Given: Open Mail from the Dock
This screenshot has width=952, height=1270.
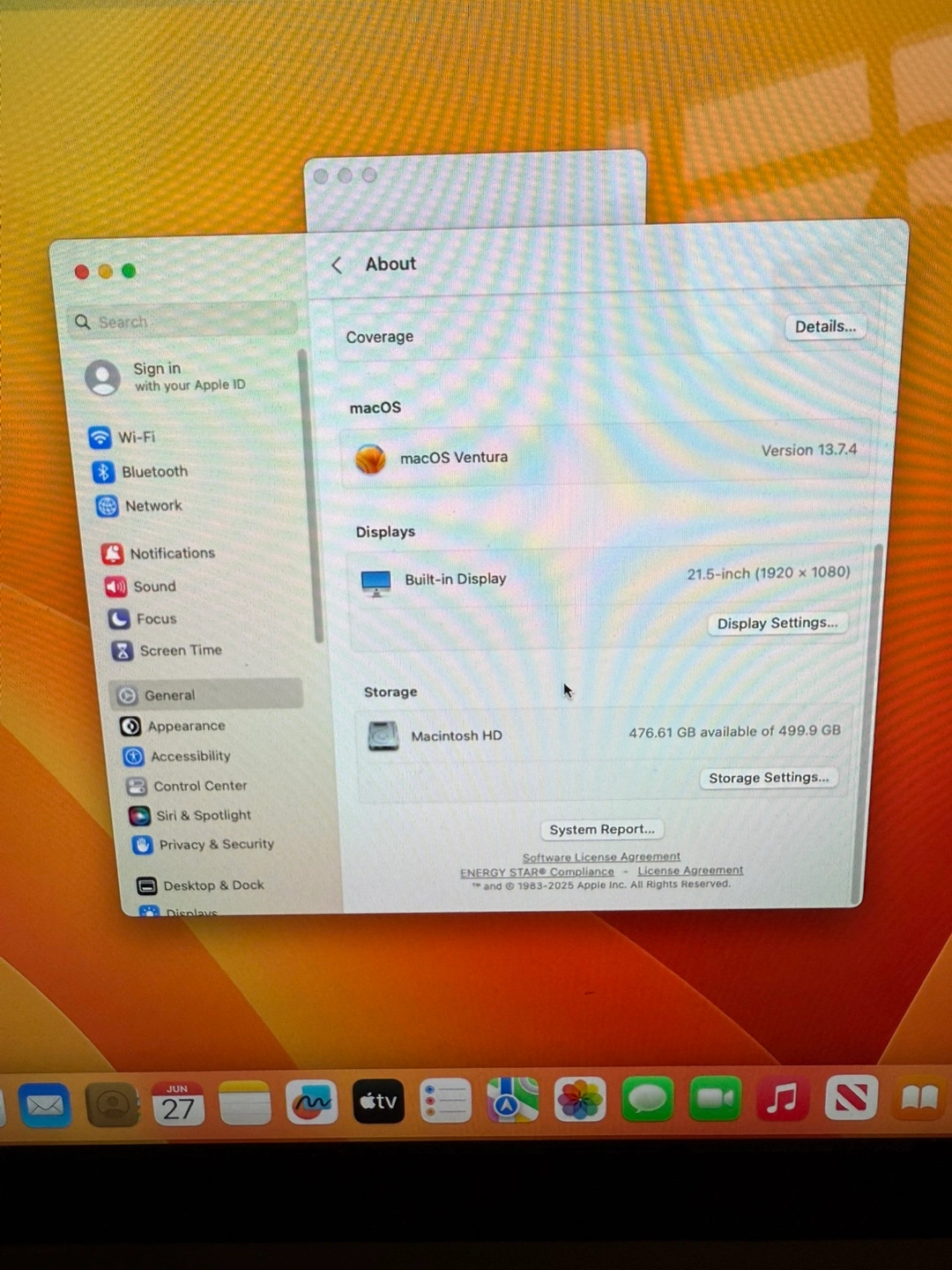Looking at the screenshot, I should 45,1104.
